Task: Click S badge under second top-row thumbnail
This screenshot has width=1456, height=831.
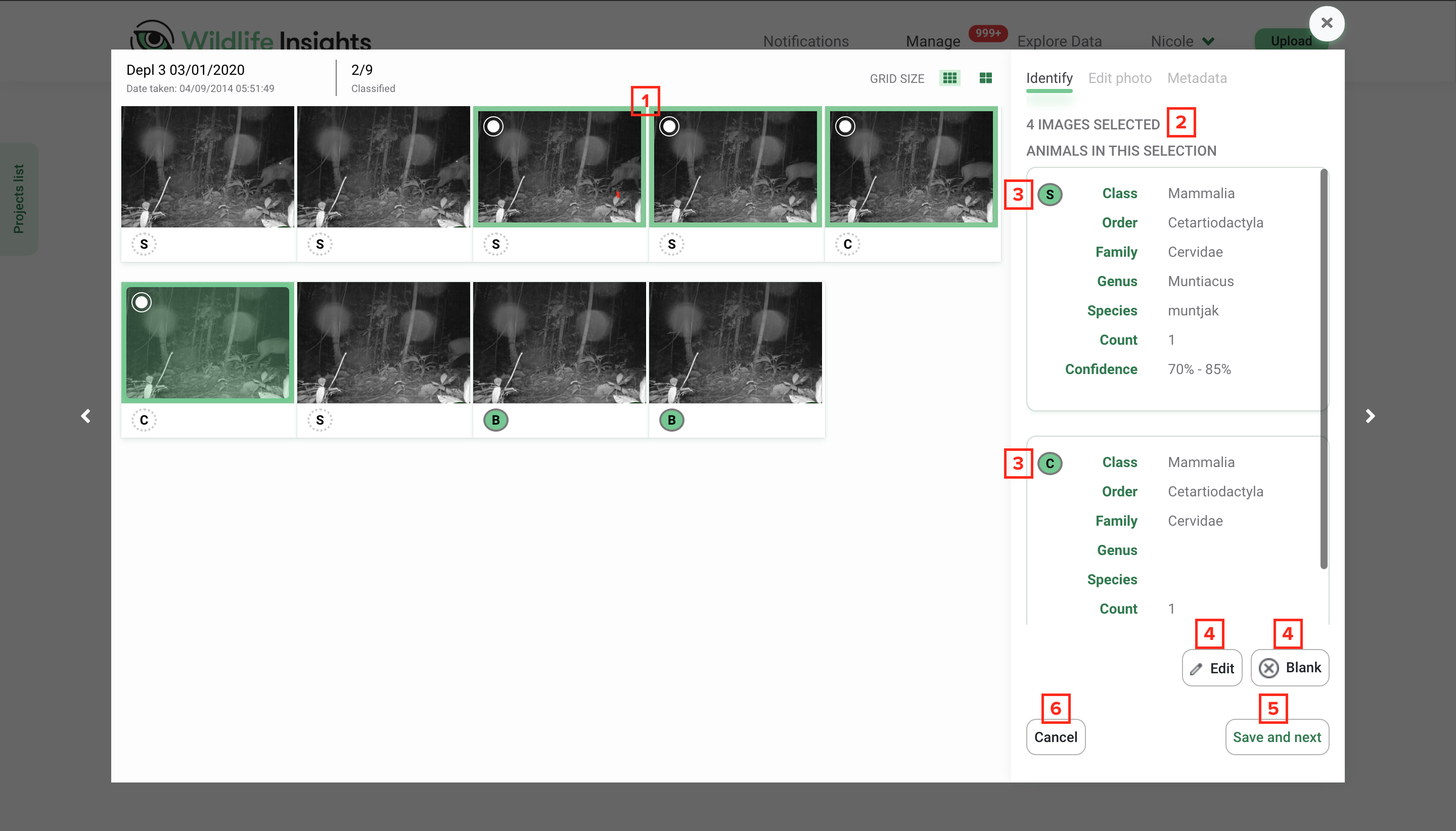Action: pyautogui.click(x=320, y=244)
